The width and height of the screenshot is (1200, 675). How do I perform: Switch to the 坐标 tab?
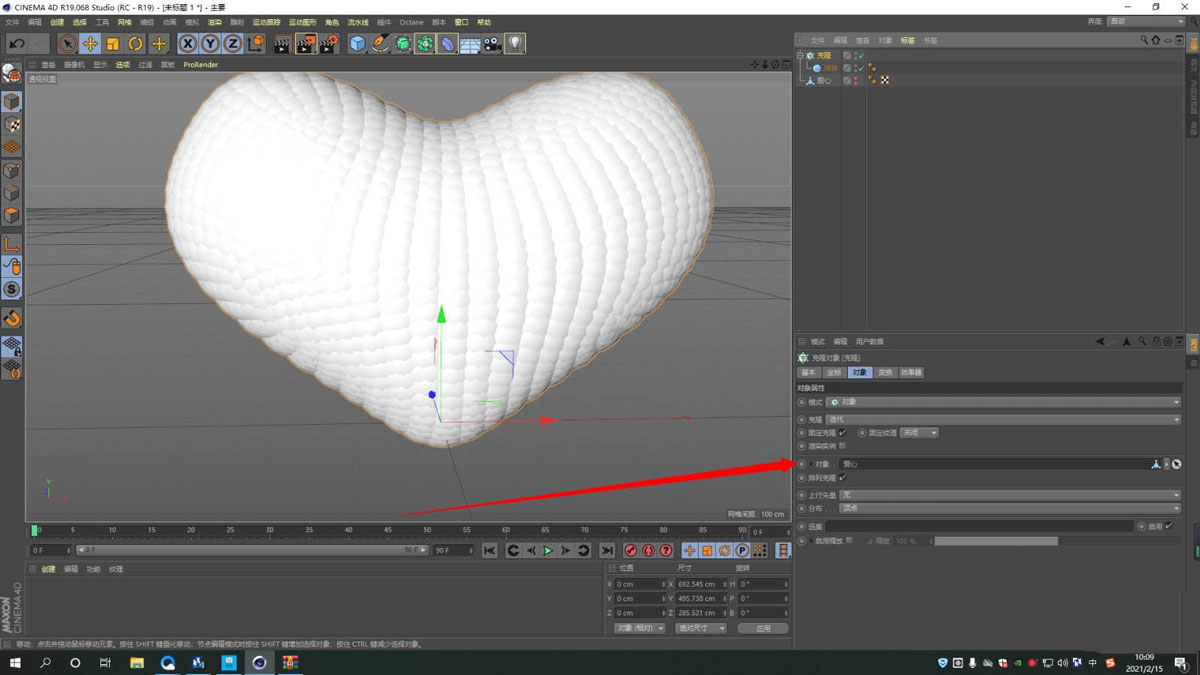coord(834,372)
